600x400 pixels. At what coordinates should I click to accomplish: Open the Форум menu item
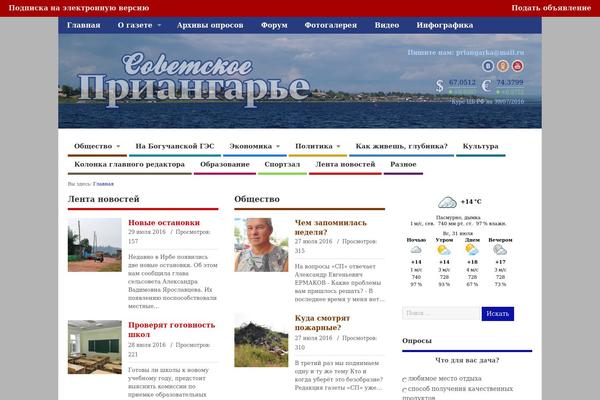coord(274,25)
